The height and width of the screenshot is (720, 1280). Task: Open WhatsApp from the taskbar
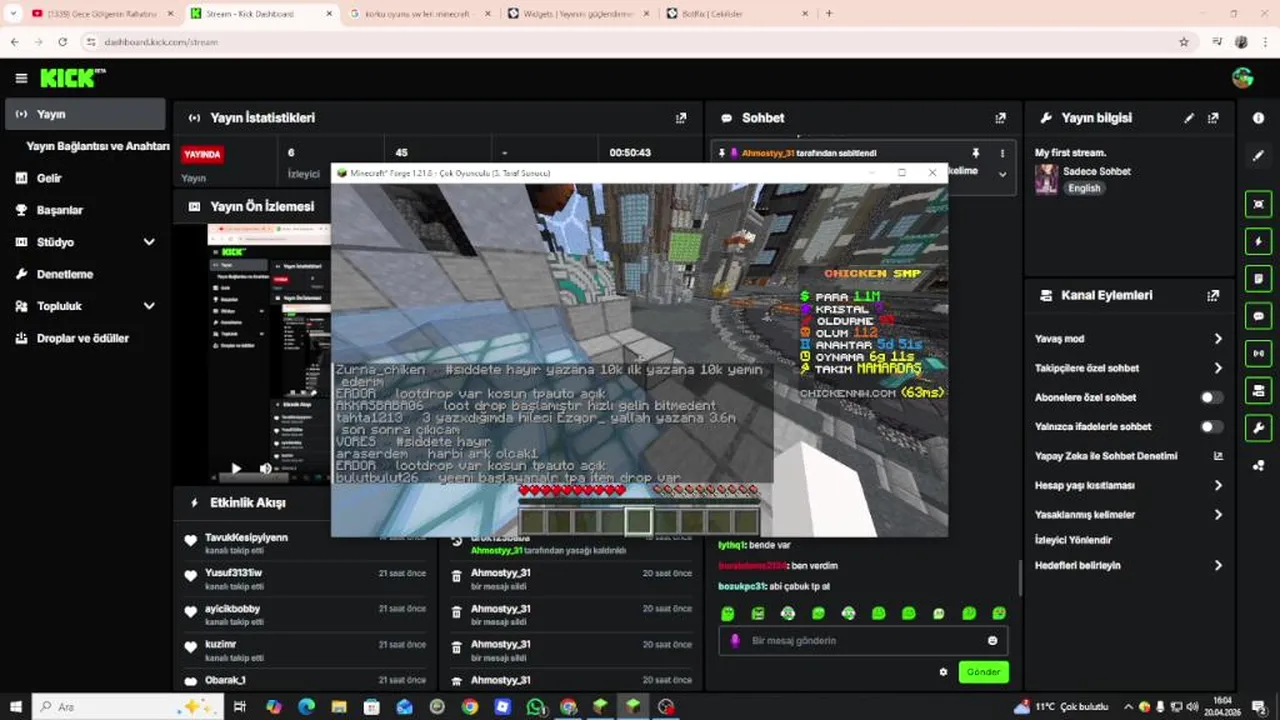click(536, 707)
